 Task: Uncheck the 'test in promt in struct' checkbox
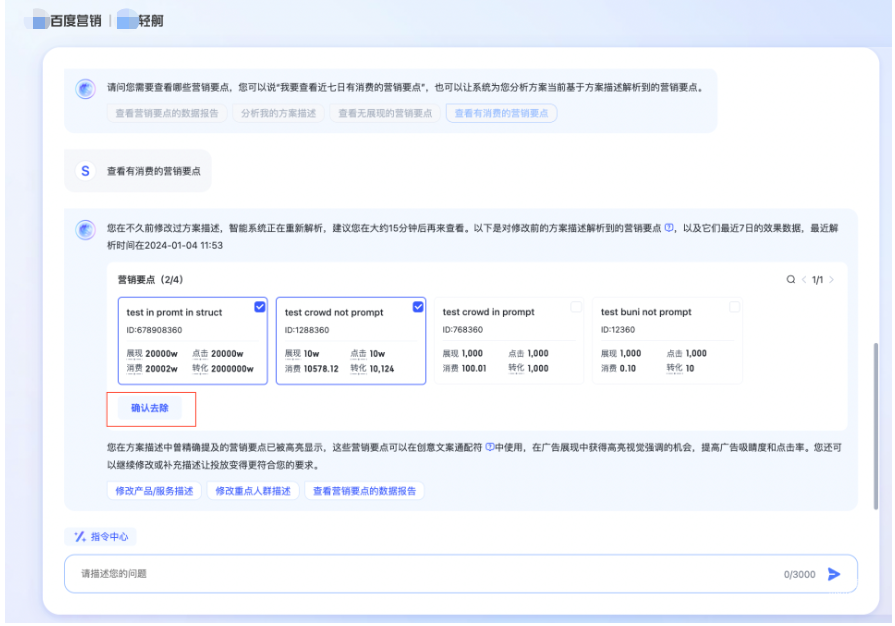coord(260,307)
